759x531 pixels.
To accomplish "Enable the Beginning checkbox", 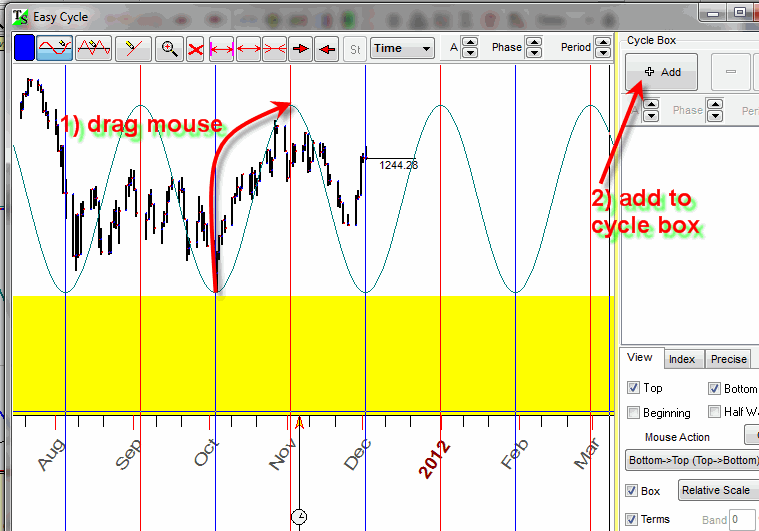I will (x=633, y=412).
